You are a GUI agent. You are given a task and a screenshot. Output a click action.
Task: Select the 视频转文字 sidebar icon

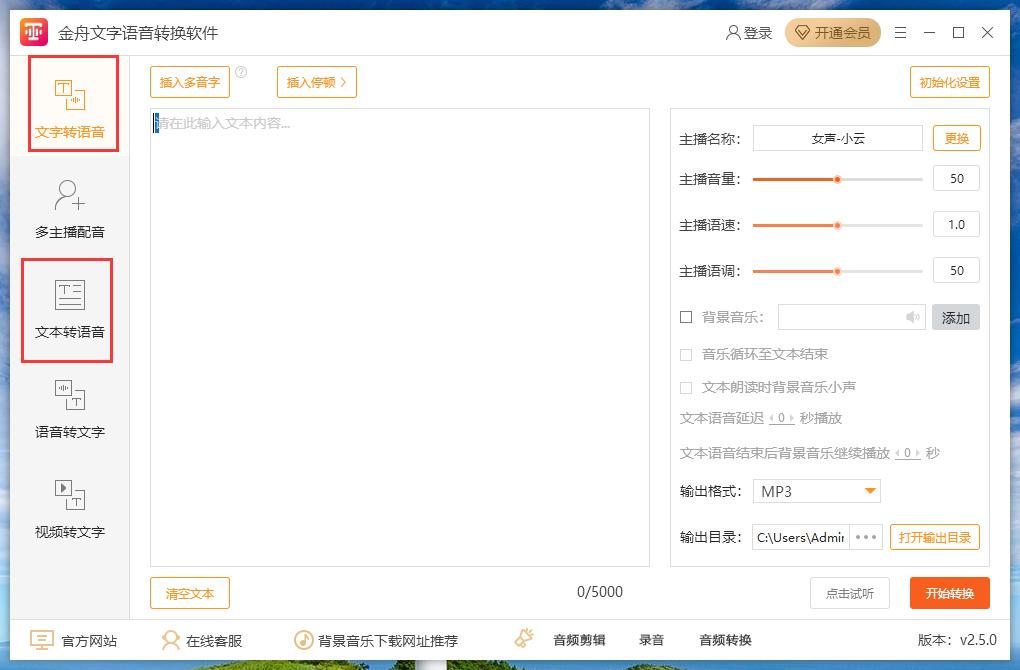(70, 495)
